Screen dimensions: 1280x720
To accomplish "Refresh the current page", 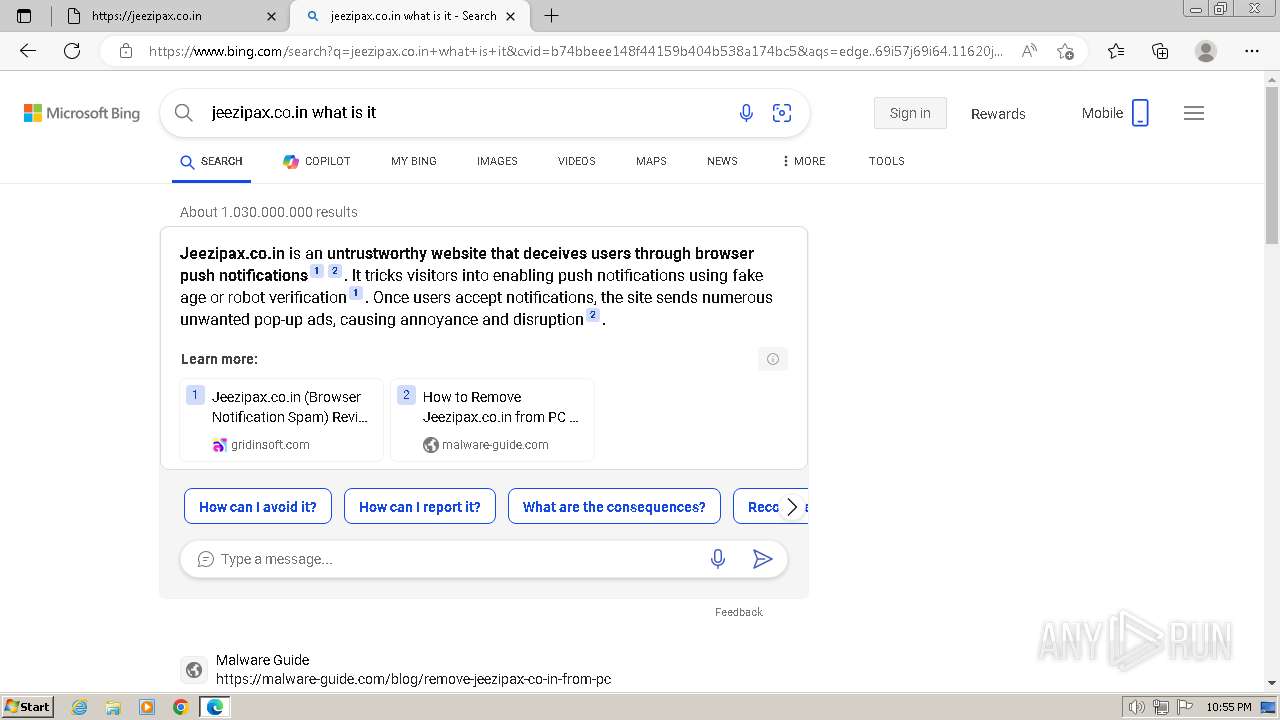I will (x=72, y=51).
